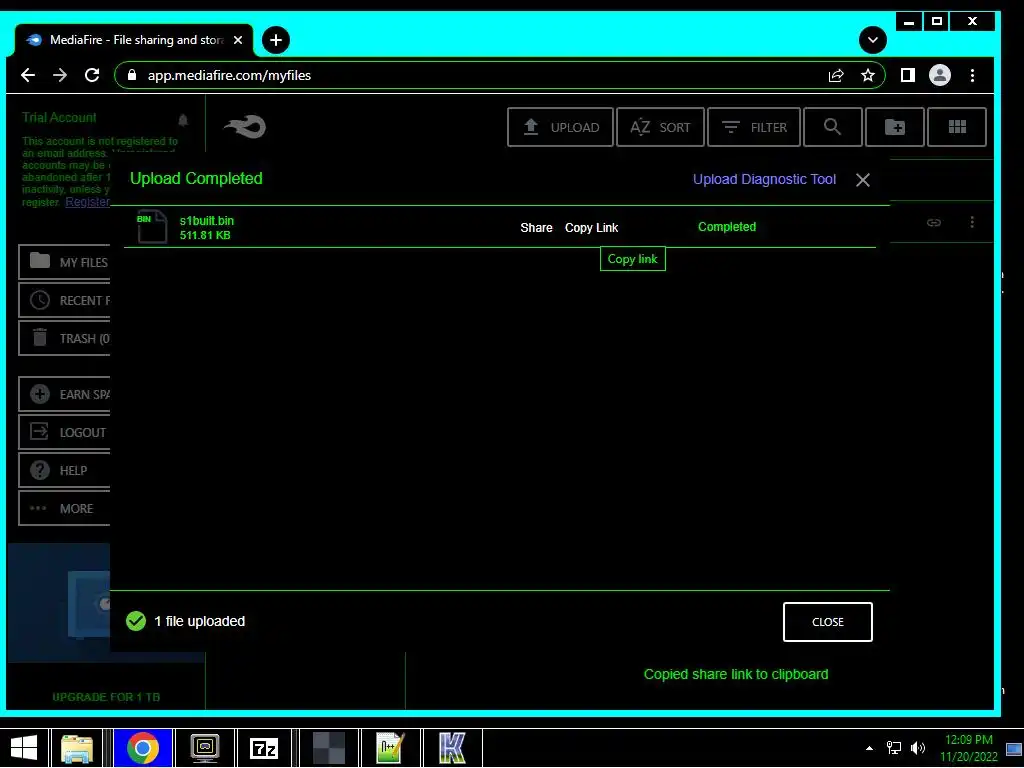1024x768 pixels.
Task: Open the Chrome profile avatar
Action: click(x=940, y=75)
